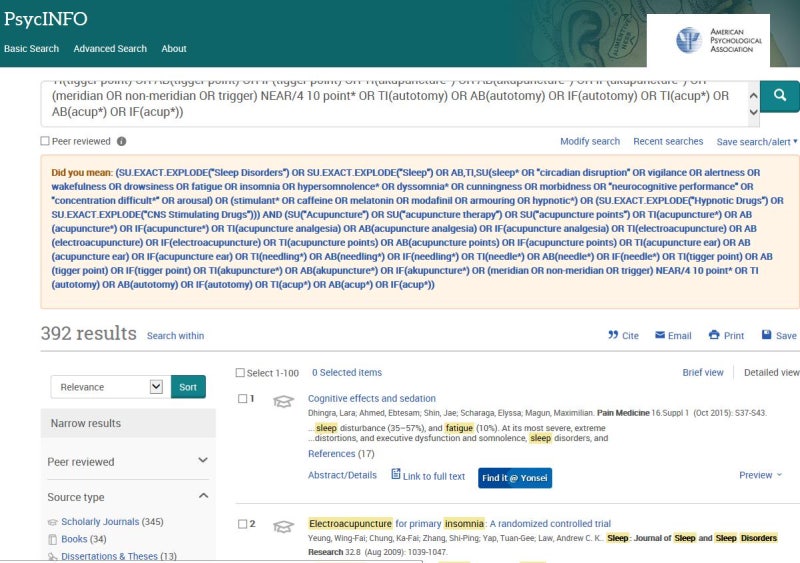Expand the Peer reviewed filter section
Viewport: 800px width, 563px height.
[x=128, y=461]
